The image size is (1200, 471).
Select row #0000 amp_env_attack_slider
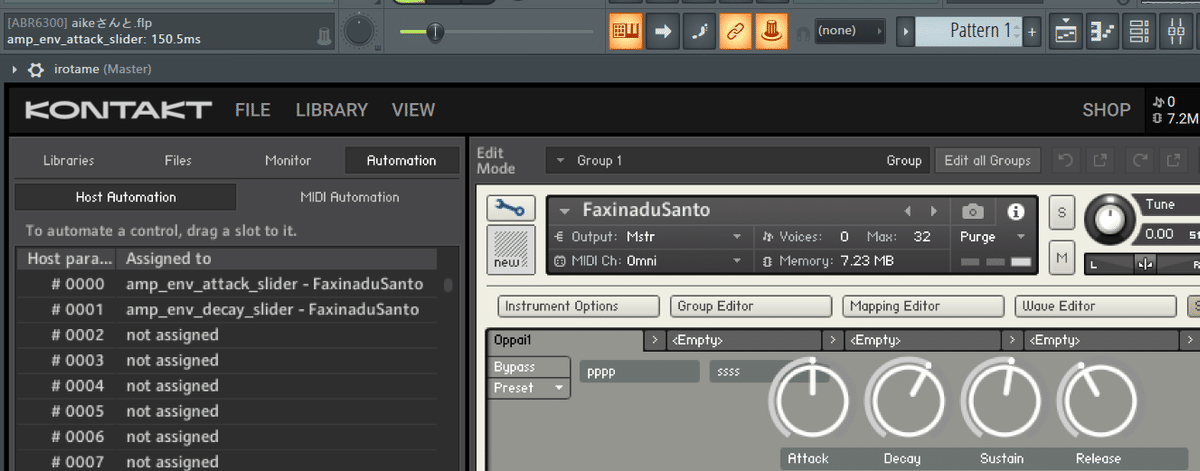[x=226, y=284]
